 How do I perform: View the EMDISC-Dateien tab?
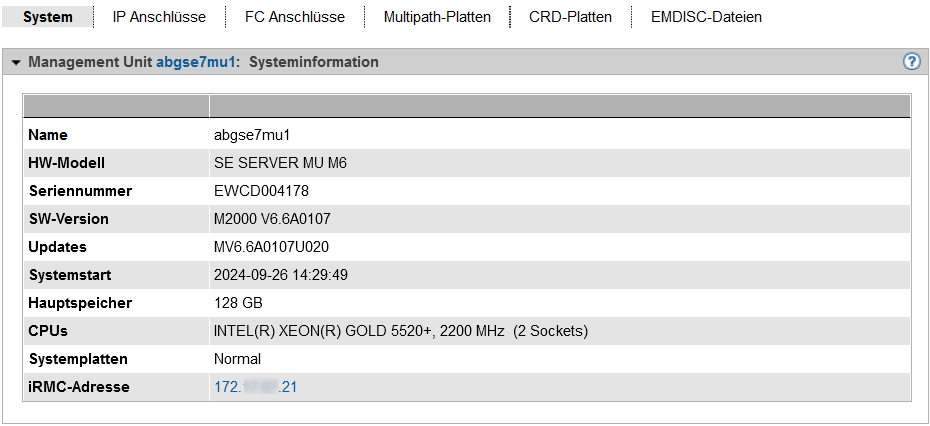706,17
